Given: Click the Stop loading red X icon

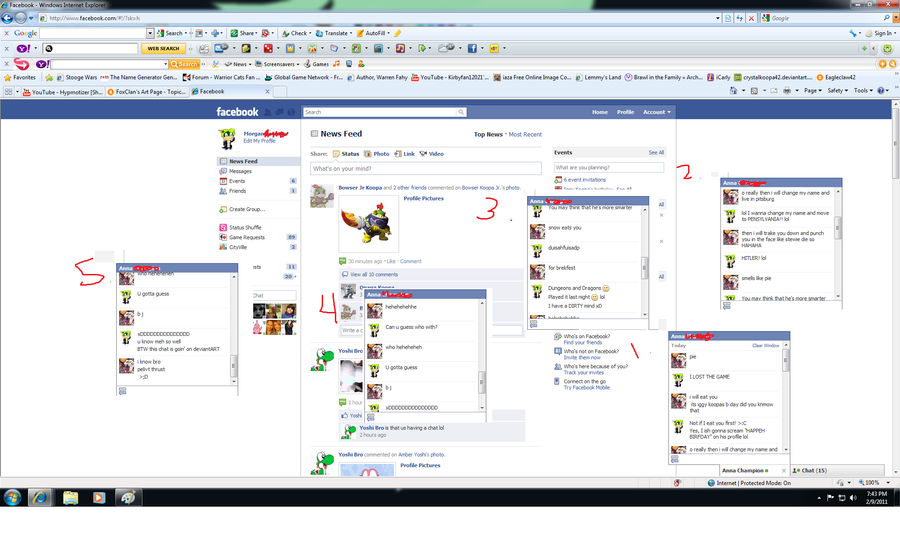Looking at the screenshot, I should 751,18.
